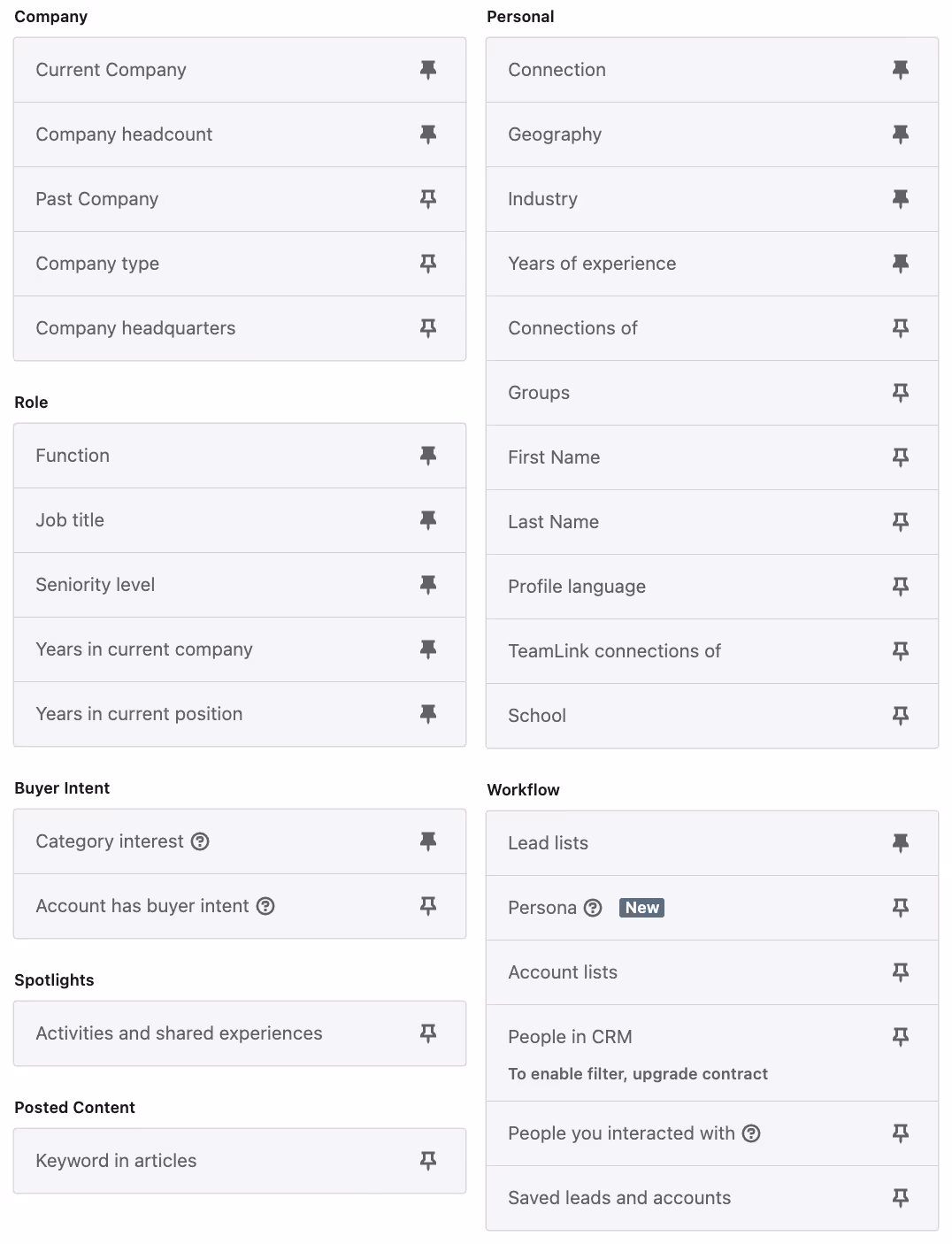Viewport: 952px width, 1244px height.
Task: Click the Category interest help icon
Action: (201, 841)
